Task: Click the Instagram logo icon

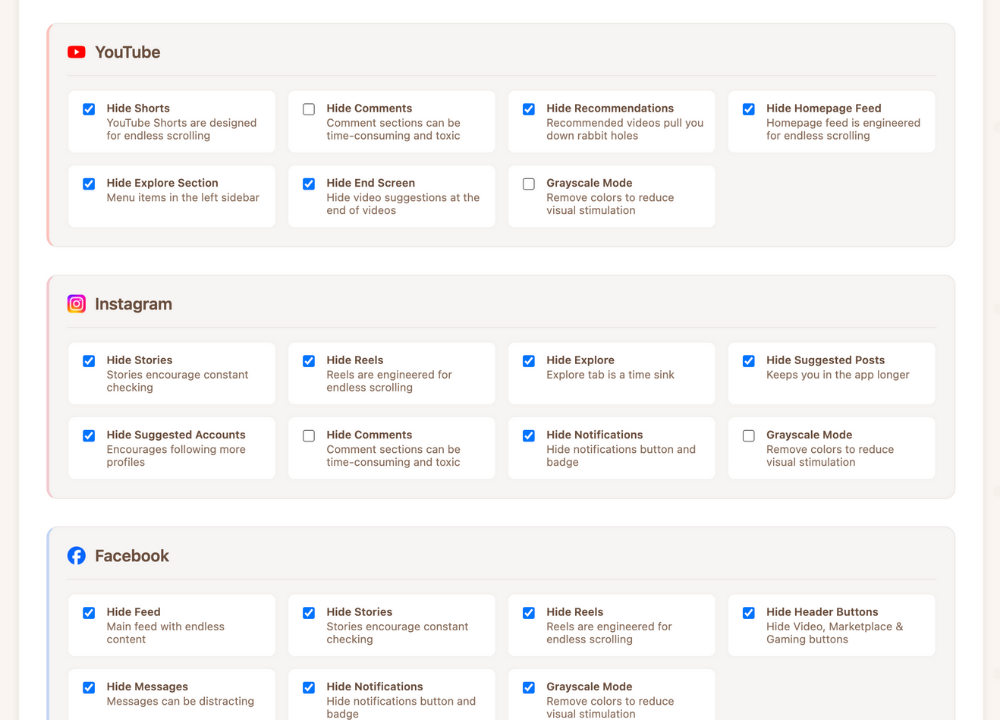Action: point(76,304)
